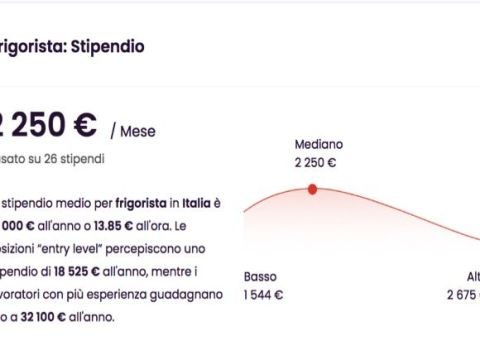Click the 'Alt' label at chart's right edge

point(473,277)
